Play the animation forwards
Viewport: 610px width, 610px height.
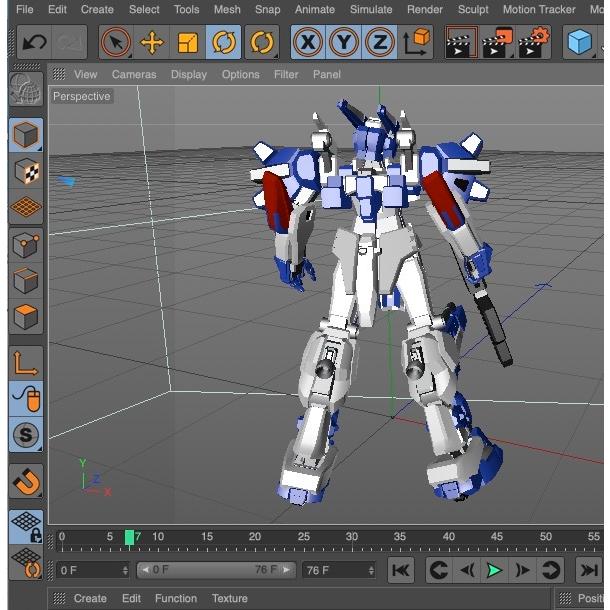tap(494, 570)
